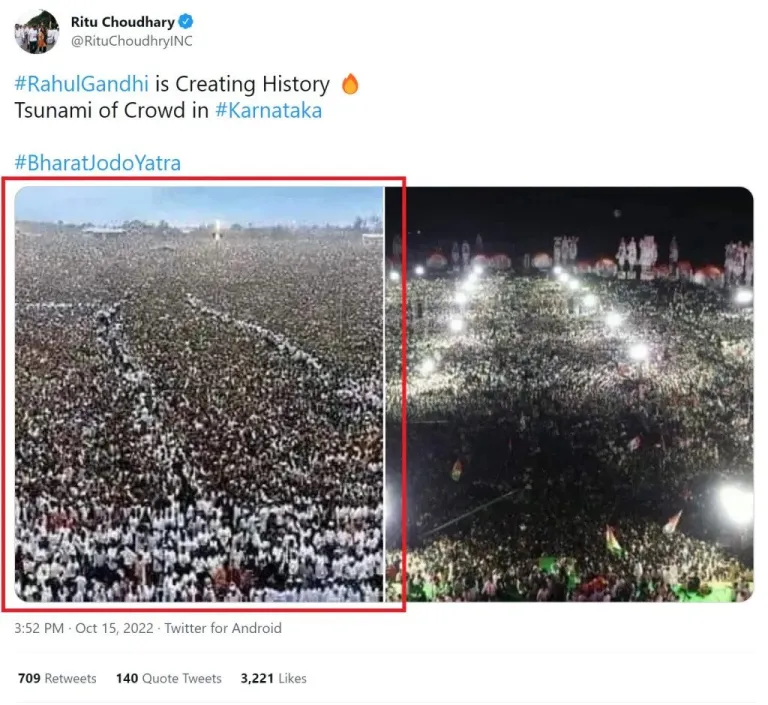Click the Twitter for Android source label
Viewport: 768px width, 705px height.
[223, 629]
